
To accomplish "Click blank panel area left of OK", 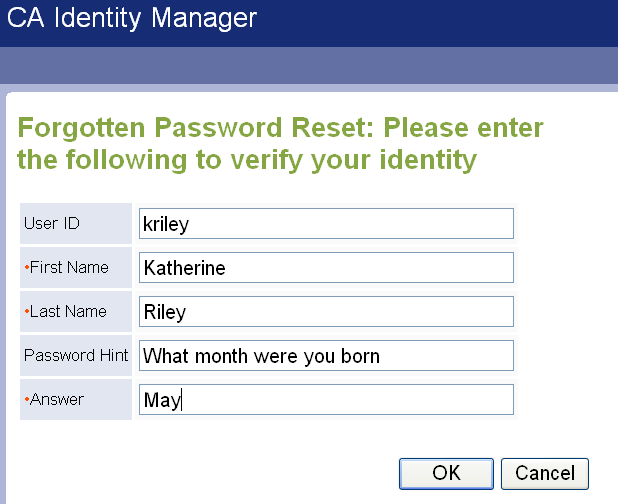I will pos(200,472).
